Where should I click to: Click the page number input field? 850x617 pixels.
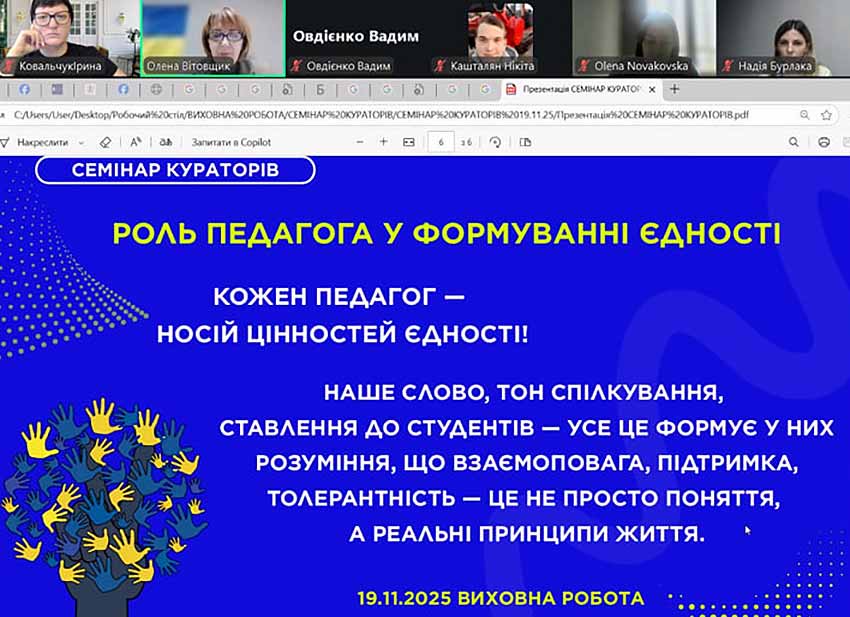coord(440,142)
